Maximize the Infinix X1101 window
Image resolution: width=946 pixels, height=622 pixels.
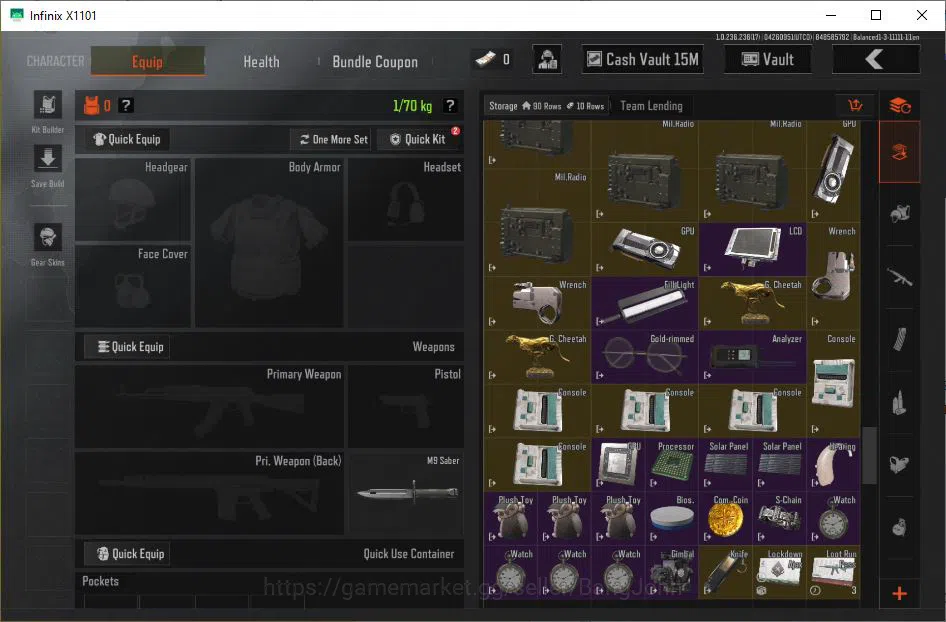(x=876, y=15)
